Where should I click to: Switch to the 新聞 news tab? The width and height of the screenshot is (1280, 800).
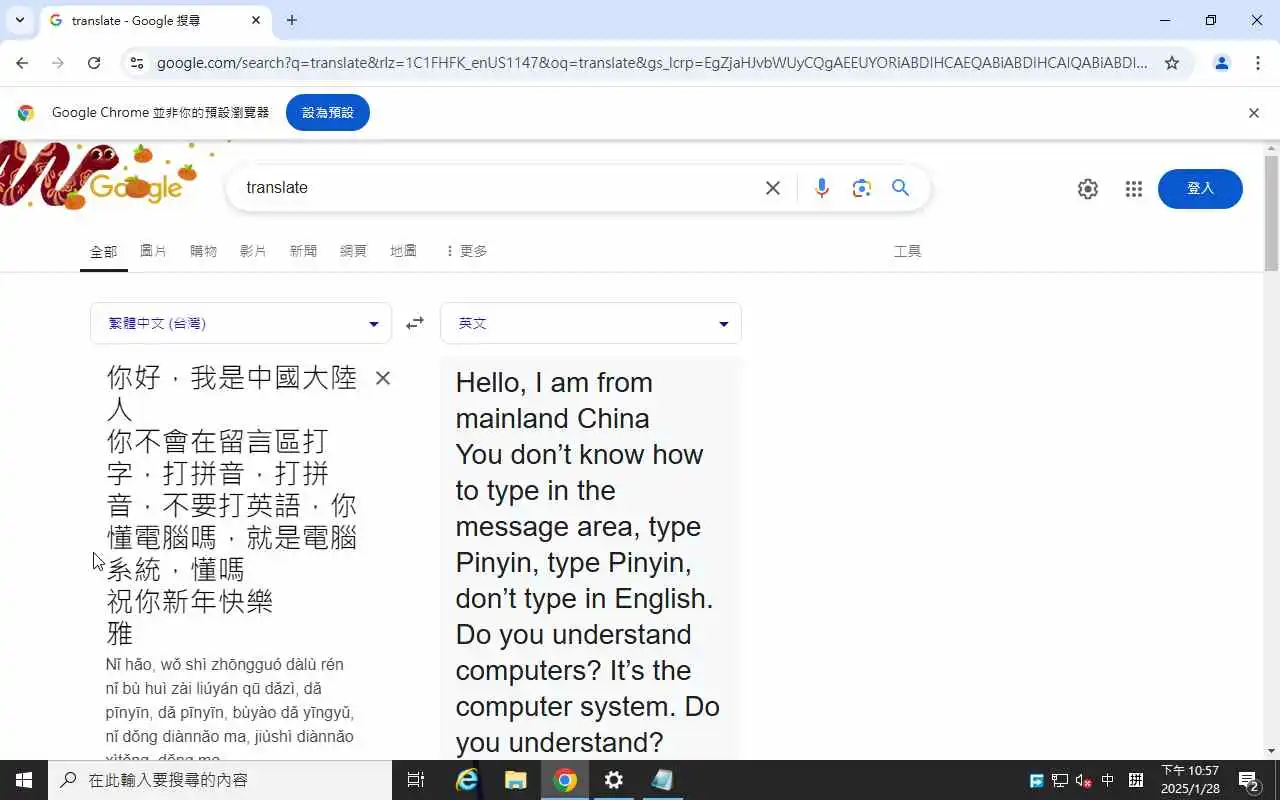303,251
